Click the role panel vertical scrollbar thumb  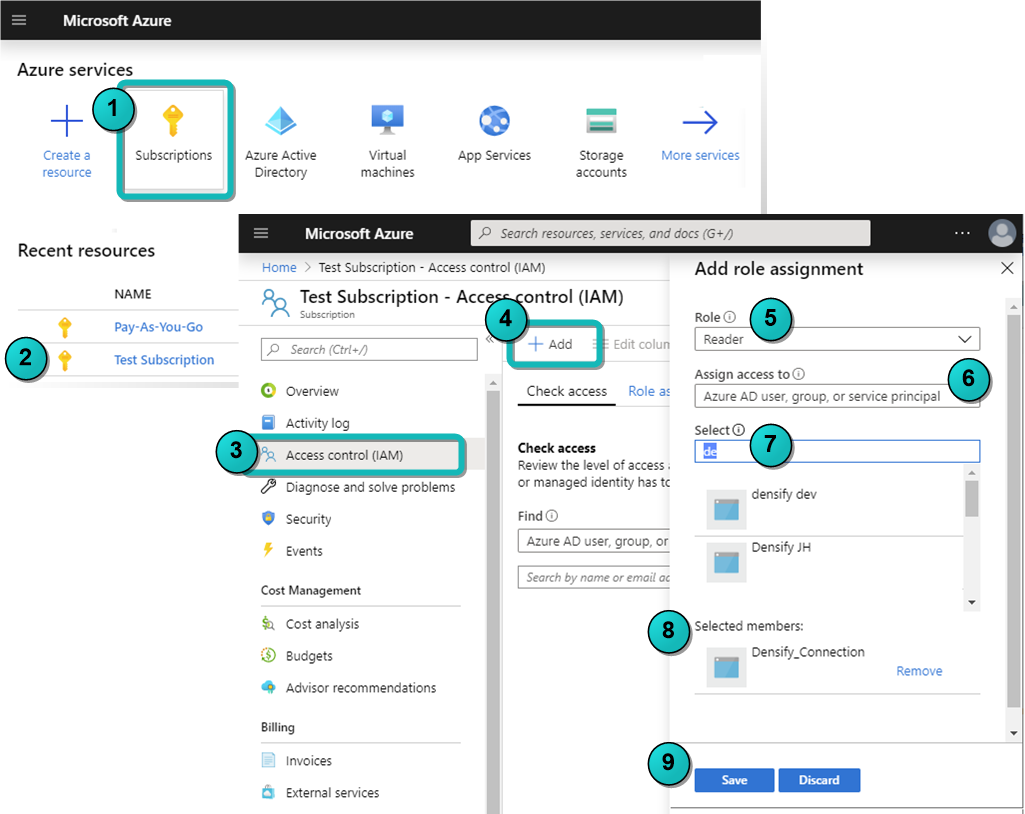click(x=1013, y=511)
